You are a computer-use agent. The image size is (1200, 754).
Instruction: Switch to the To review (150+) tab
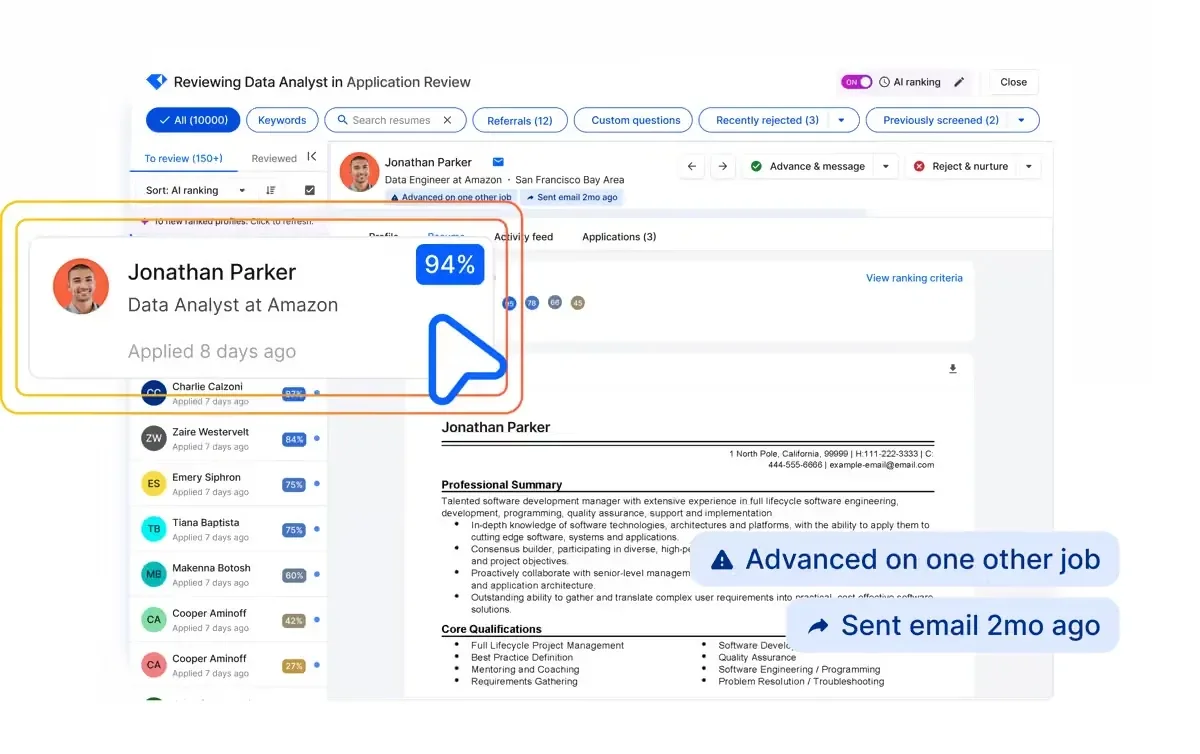(x=183, y=158)
